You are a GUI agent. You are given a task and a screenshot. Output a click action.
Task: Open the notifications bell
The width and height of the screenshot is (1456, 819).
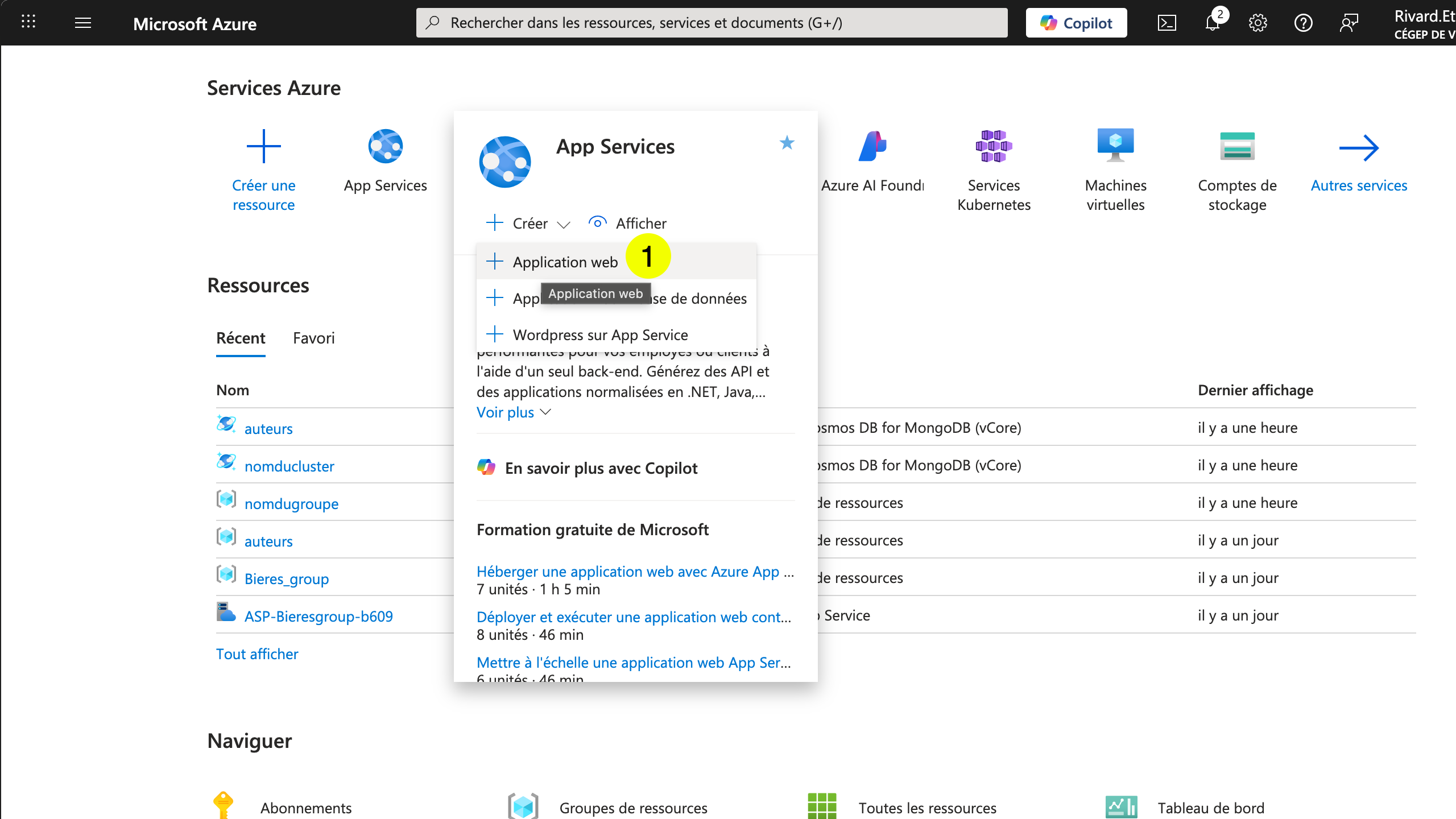1212,23
